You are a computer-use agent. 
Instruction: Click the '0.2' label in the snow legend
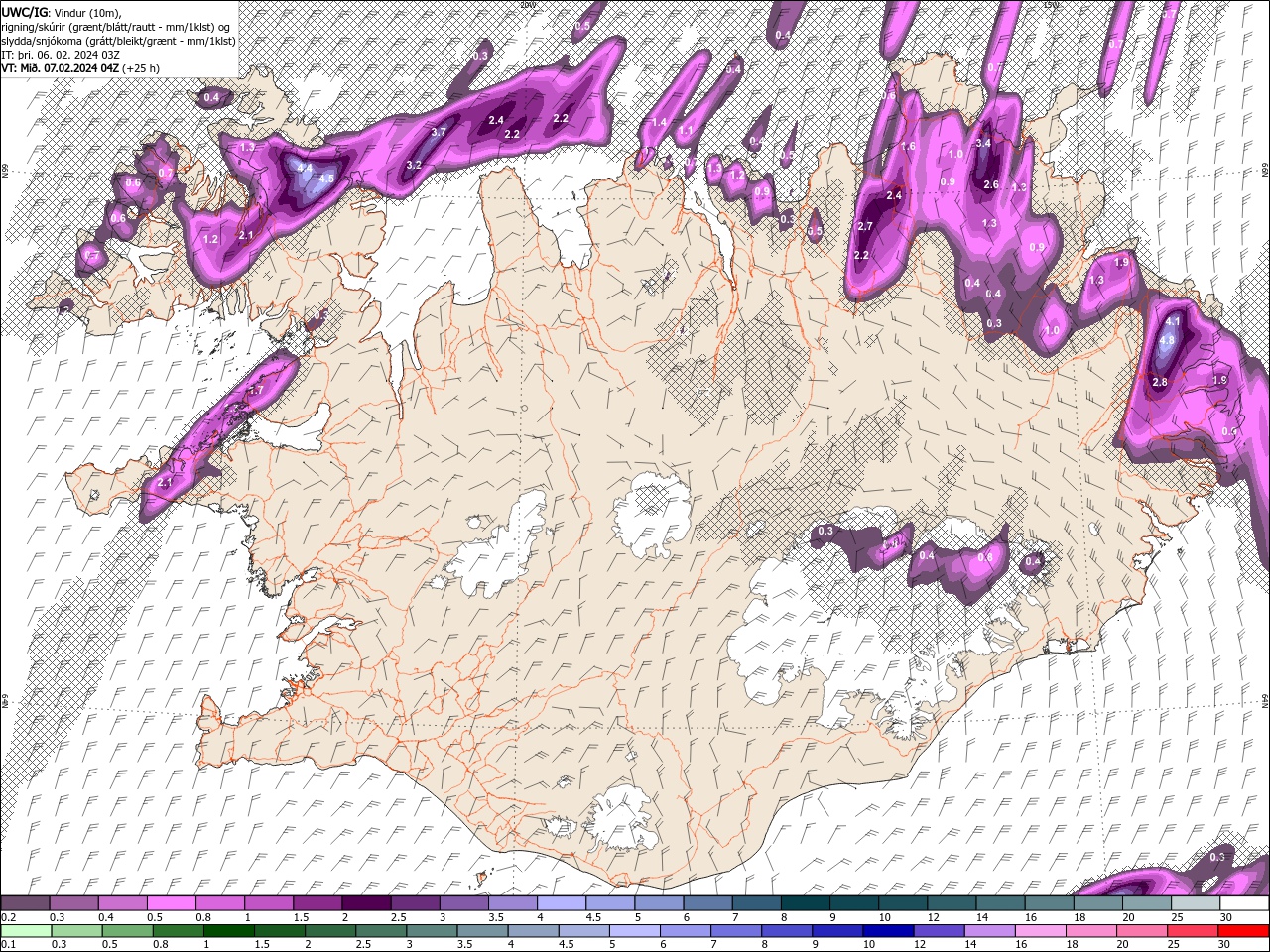click(x=8, y=918)
